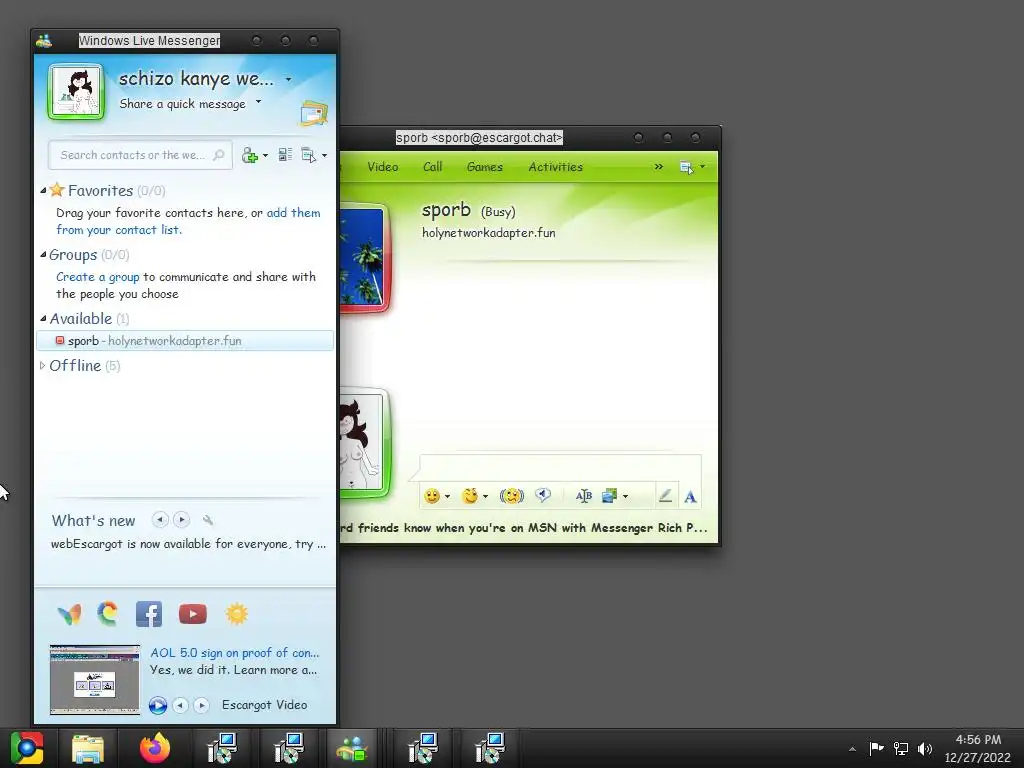Open the wink picker icon
This screenshot has height=768, width=1024.
point(470,496)
